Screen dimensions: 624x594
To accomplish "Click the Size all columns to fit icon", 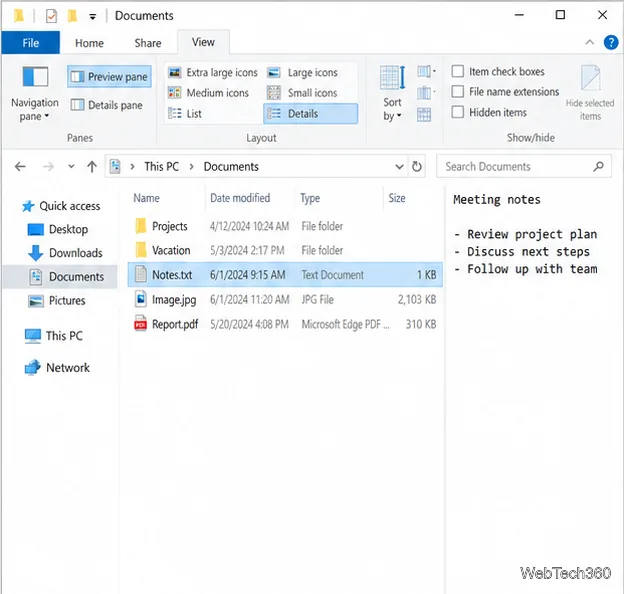I will click(x=424, y=115).
